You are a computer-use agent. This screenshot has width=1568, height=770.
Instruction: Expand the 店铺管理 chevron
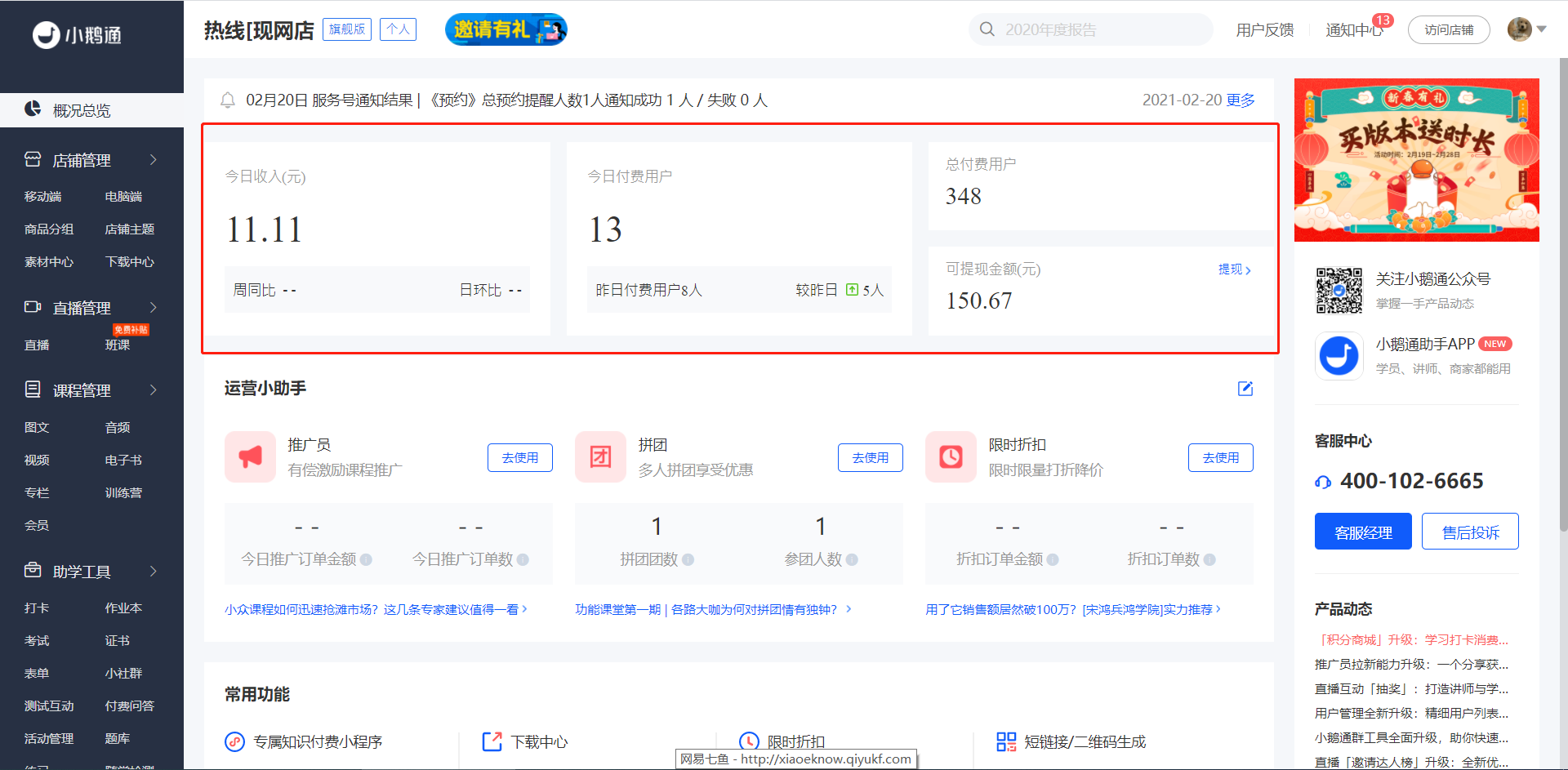(153, 160)
